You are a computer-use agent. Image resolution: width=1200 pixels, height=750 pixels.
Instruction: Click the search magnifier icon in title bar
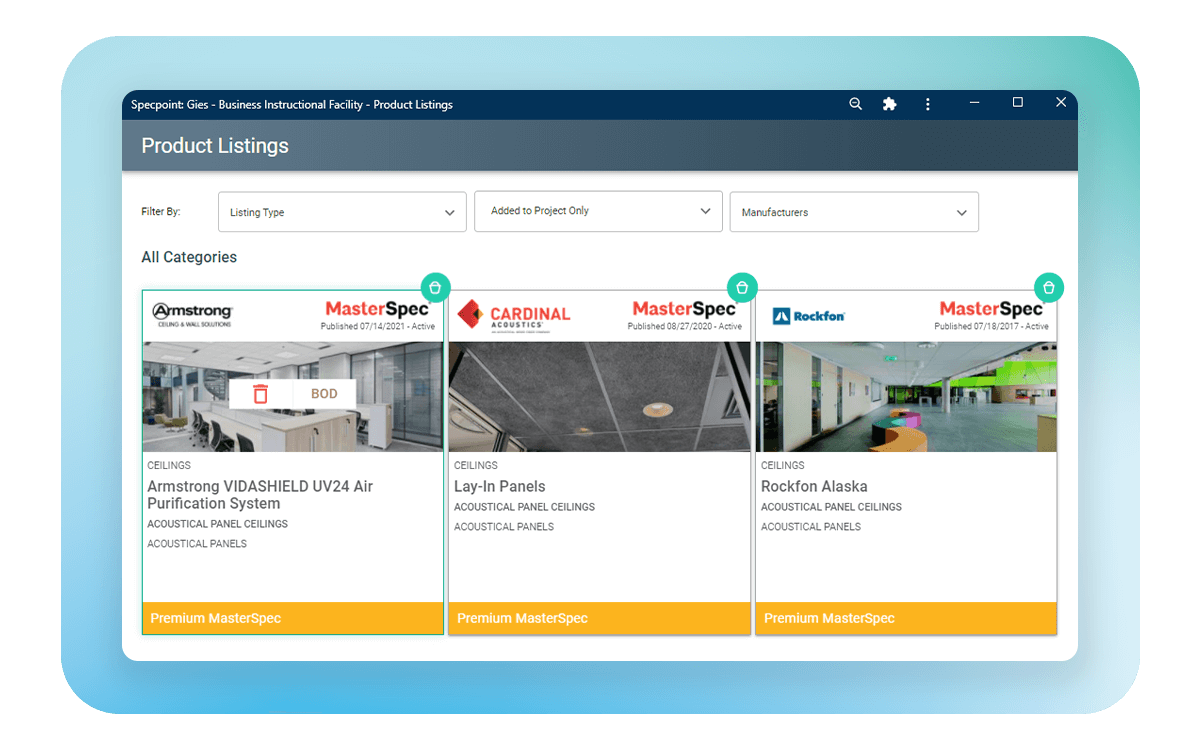[855, 104]
